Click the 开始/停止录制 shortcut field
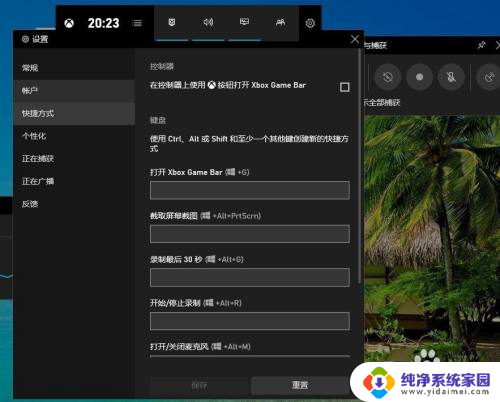This screenshot has width=500, height=402. point(250,321)
